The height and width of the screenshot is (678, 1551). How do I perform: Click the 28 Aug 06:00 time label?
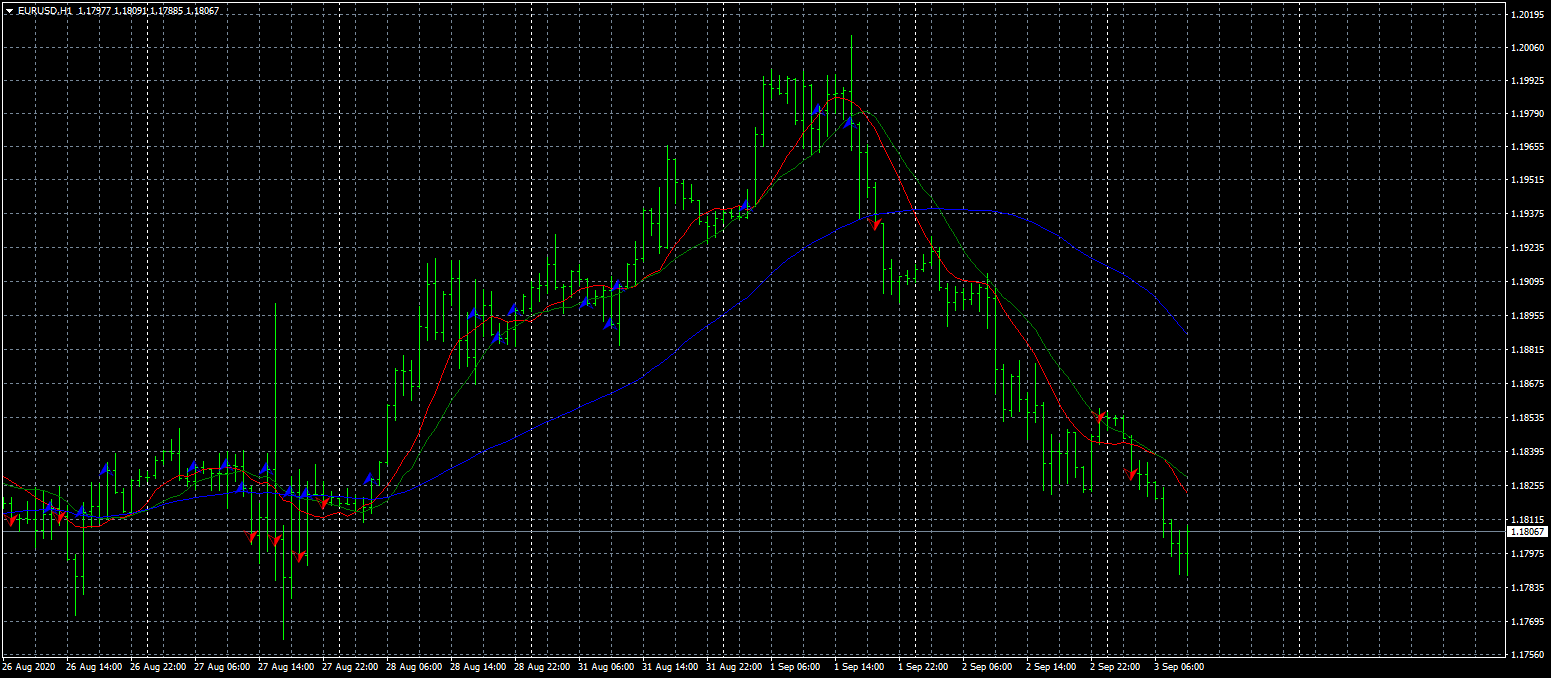(414, 667)
